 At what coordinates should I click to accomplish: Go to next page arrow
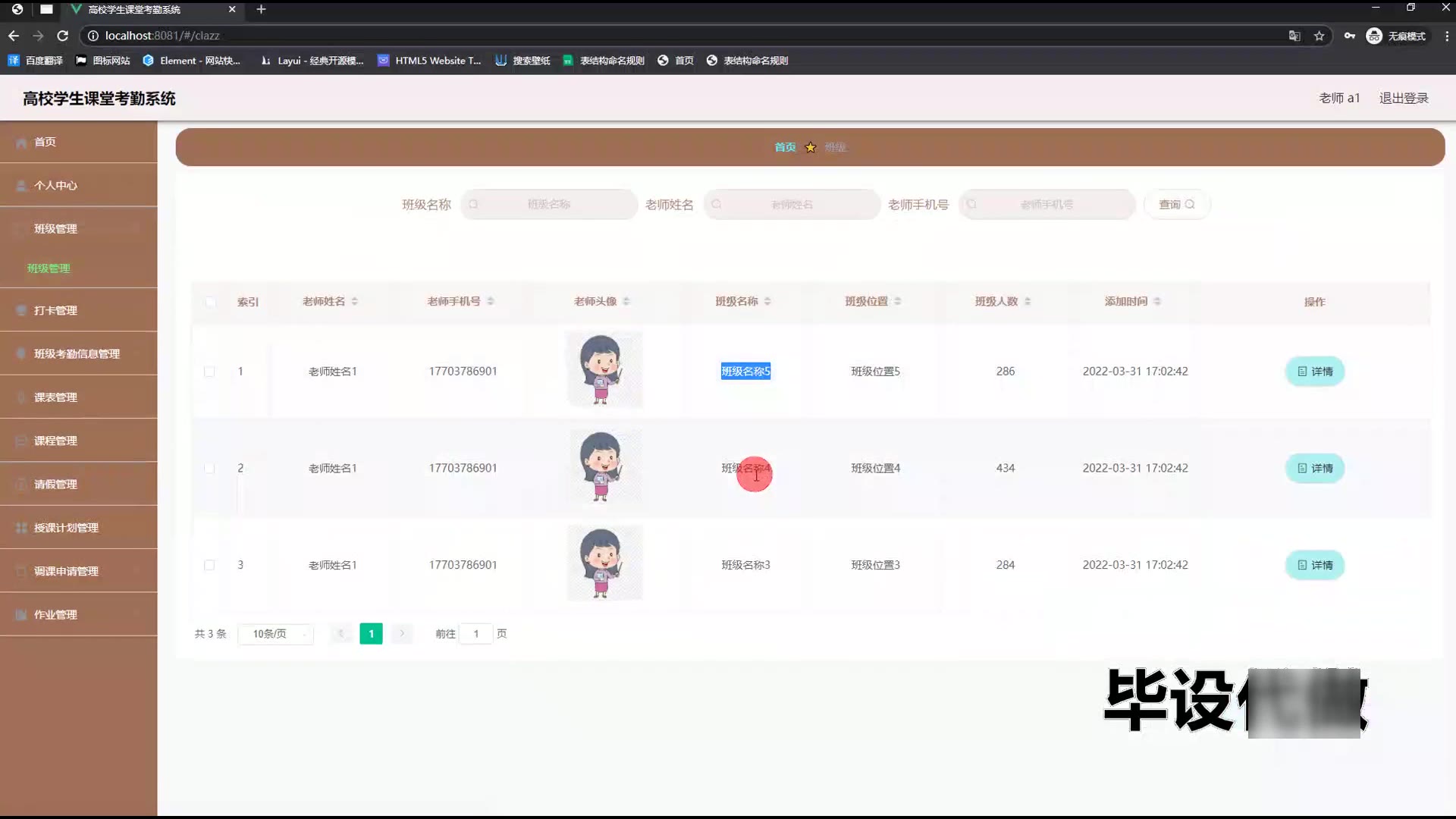click(402, 634)
